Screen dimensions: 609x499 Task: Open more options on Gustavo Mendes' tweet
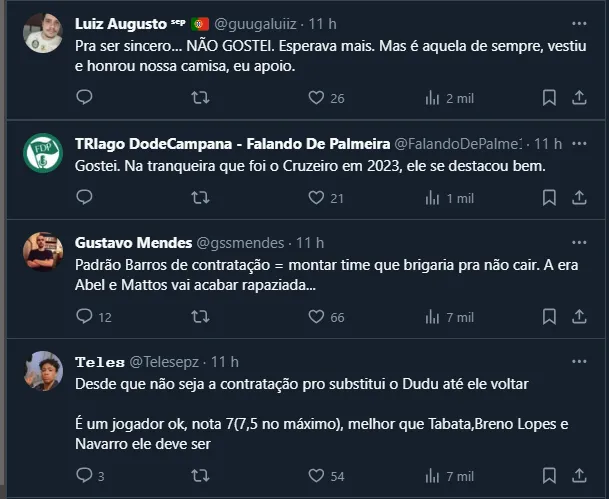point(579,243)
